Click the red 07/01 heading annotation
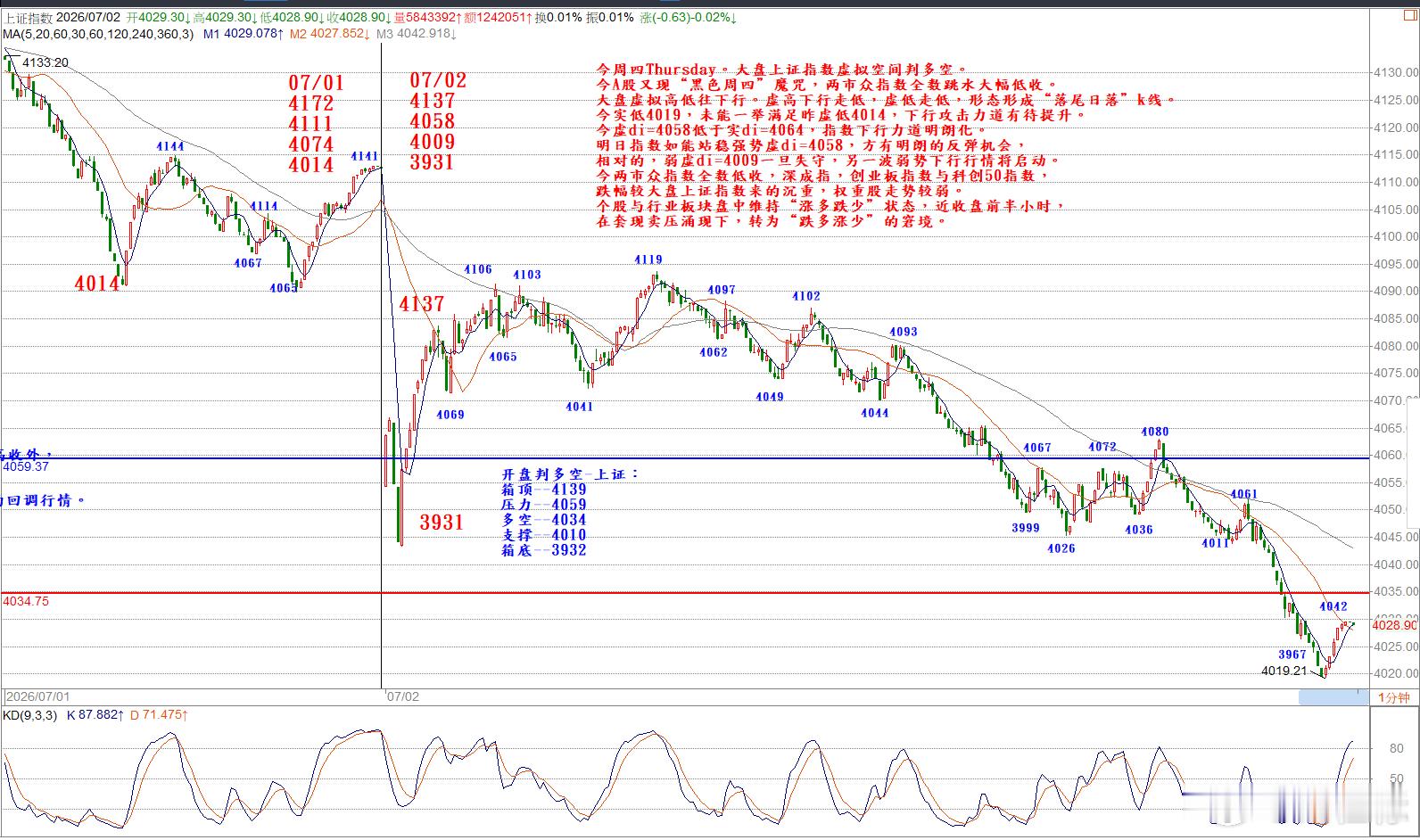The width and height of the screenshot is (1420, 840). pyautogui.click(x=316, y=83)
